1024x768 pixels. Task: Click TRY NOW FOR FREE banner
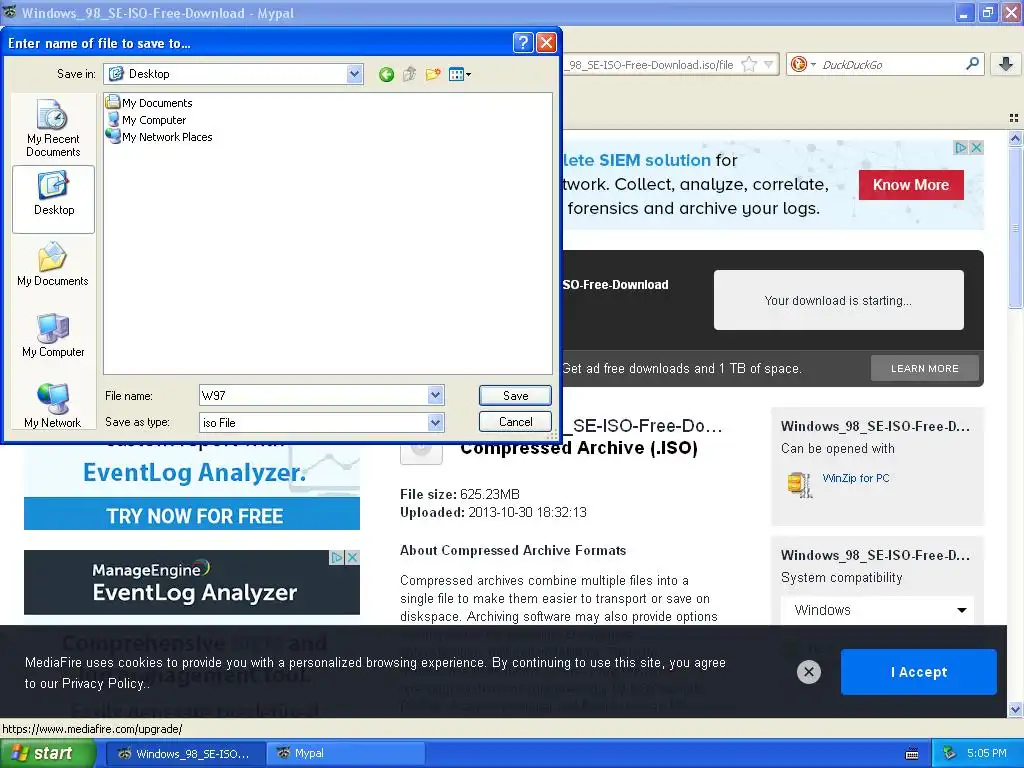pos(192,515)
